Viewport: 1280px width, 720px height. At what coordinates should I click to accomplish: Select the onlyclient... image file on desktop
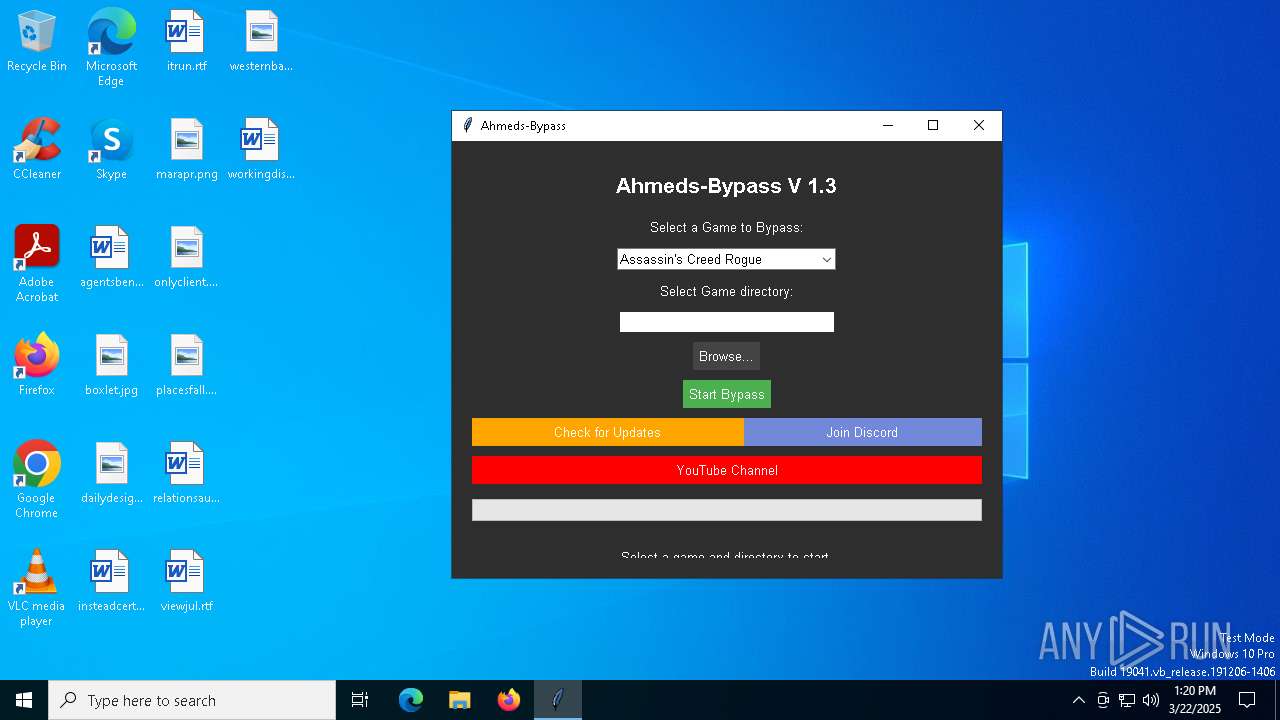(186, 258)
